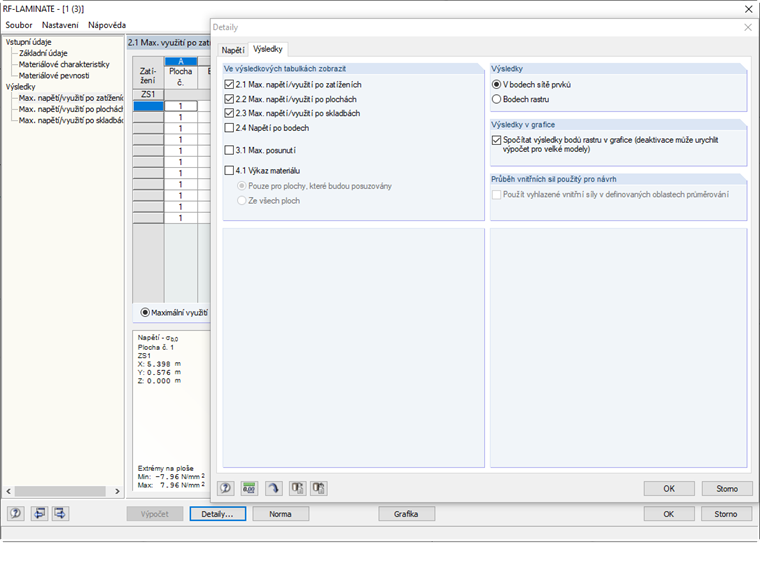Image resolution: width=760 pixels, height=570 pixels.
Task: Click OK in the Detaily dialog
Action: point(669,489)
